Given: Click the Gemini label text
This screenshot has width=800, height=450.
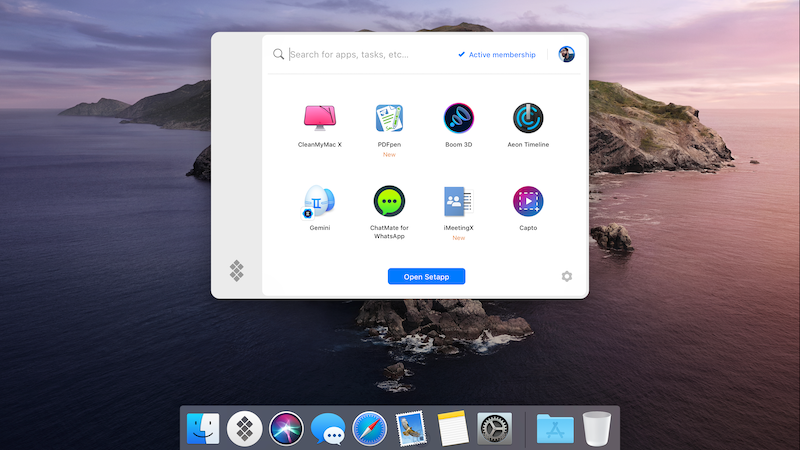Looking at the screenshot, I should [x=320, y=228].
